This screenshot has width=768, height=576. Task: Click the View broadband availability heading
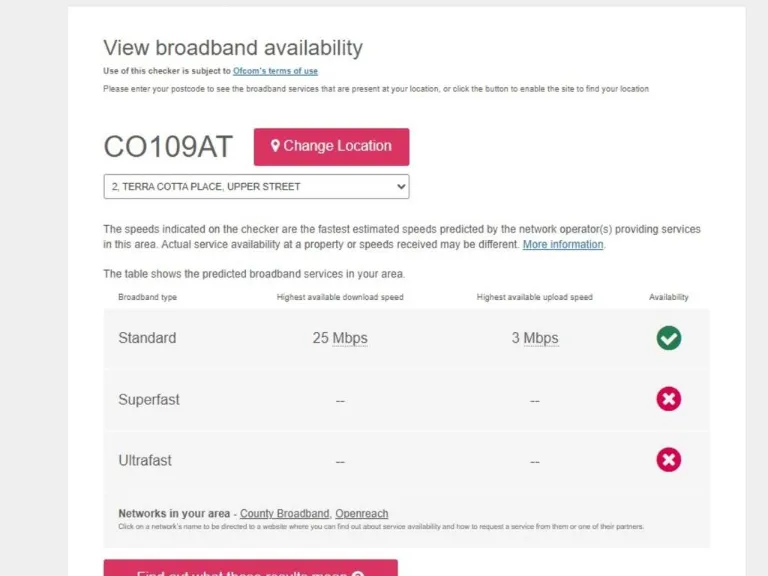coord(233,48)
